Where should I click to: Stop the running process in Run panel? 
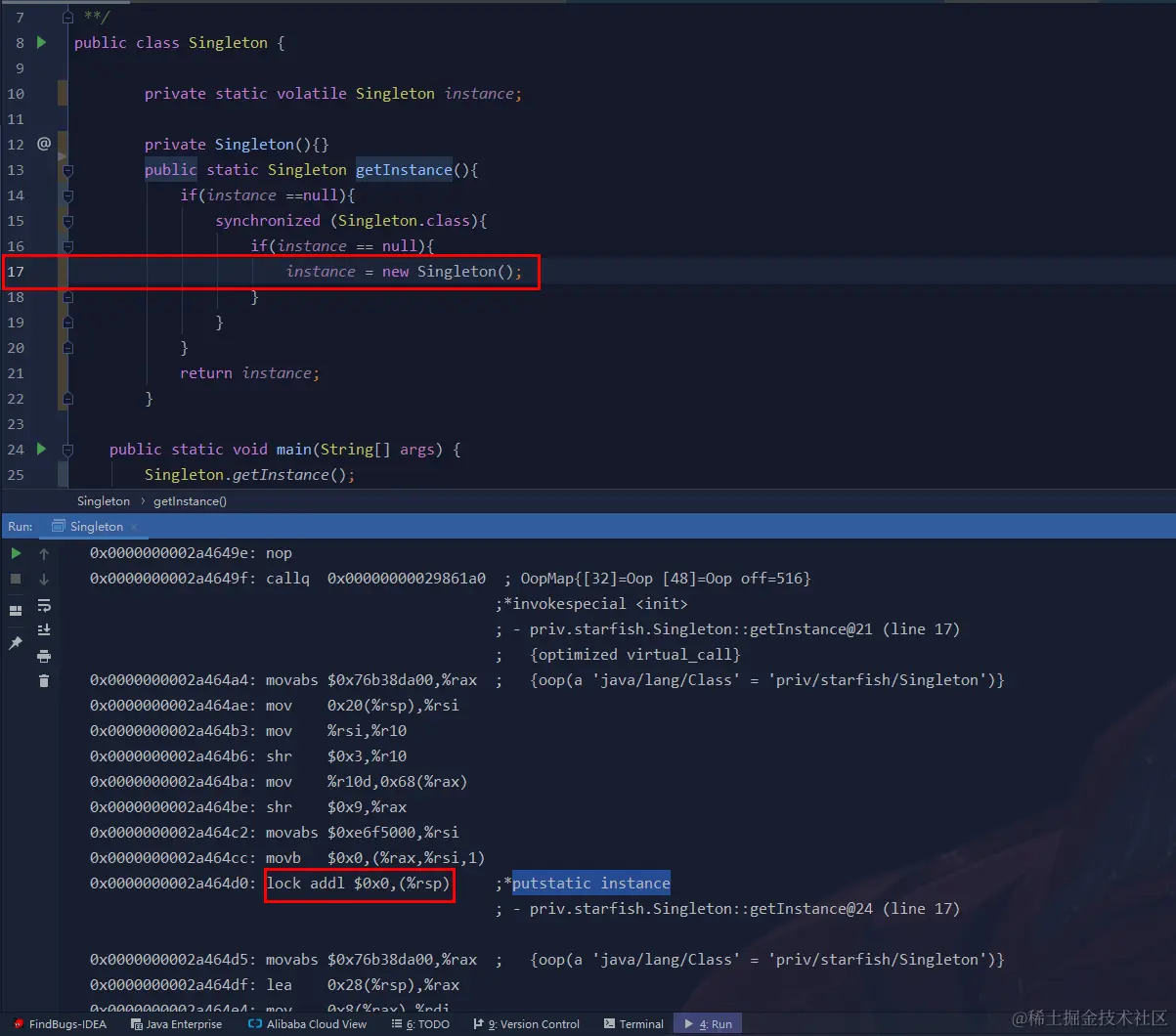(x=16, y=579)
